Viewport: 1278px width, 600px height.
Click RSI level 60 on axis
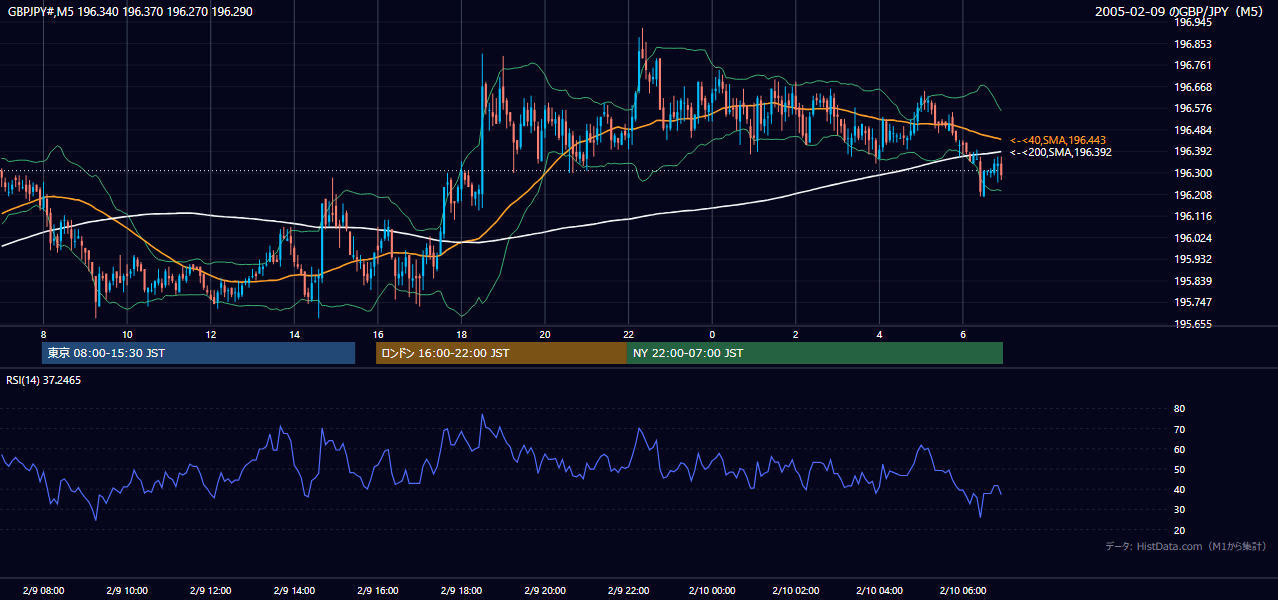pos(1179,449)
